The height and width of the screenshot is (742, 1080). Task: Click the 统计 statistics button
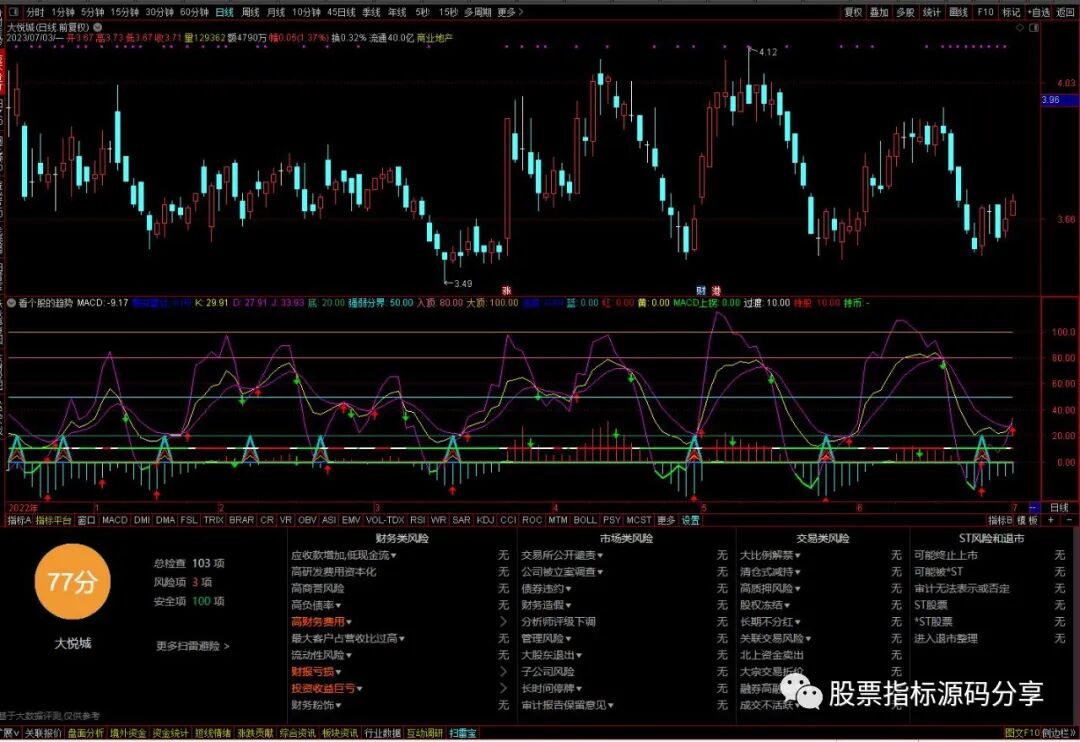pyautogui.click(x=931, y=12)
